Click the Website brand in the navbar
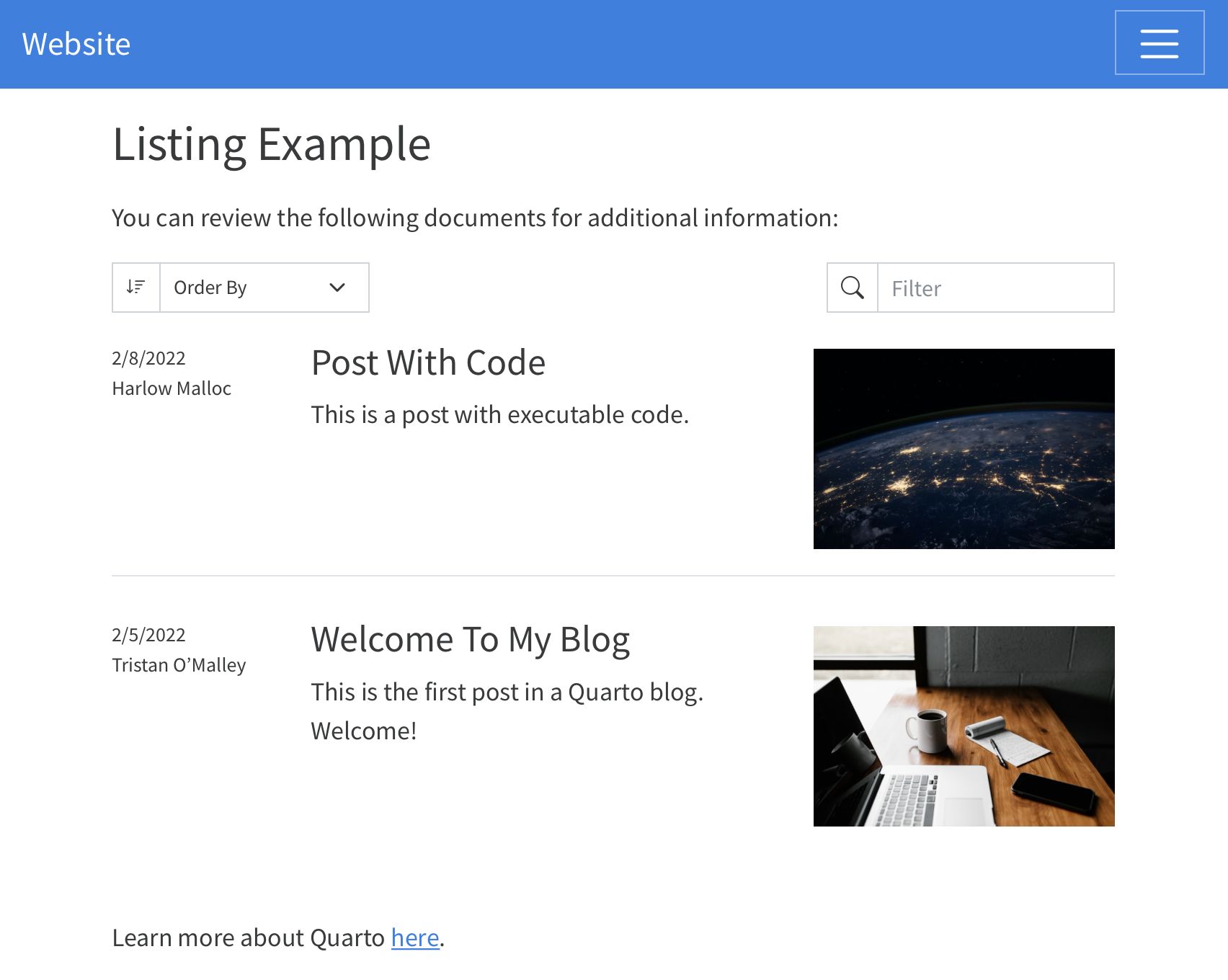Screen dimensions: 1228x980 pos(76,43)
